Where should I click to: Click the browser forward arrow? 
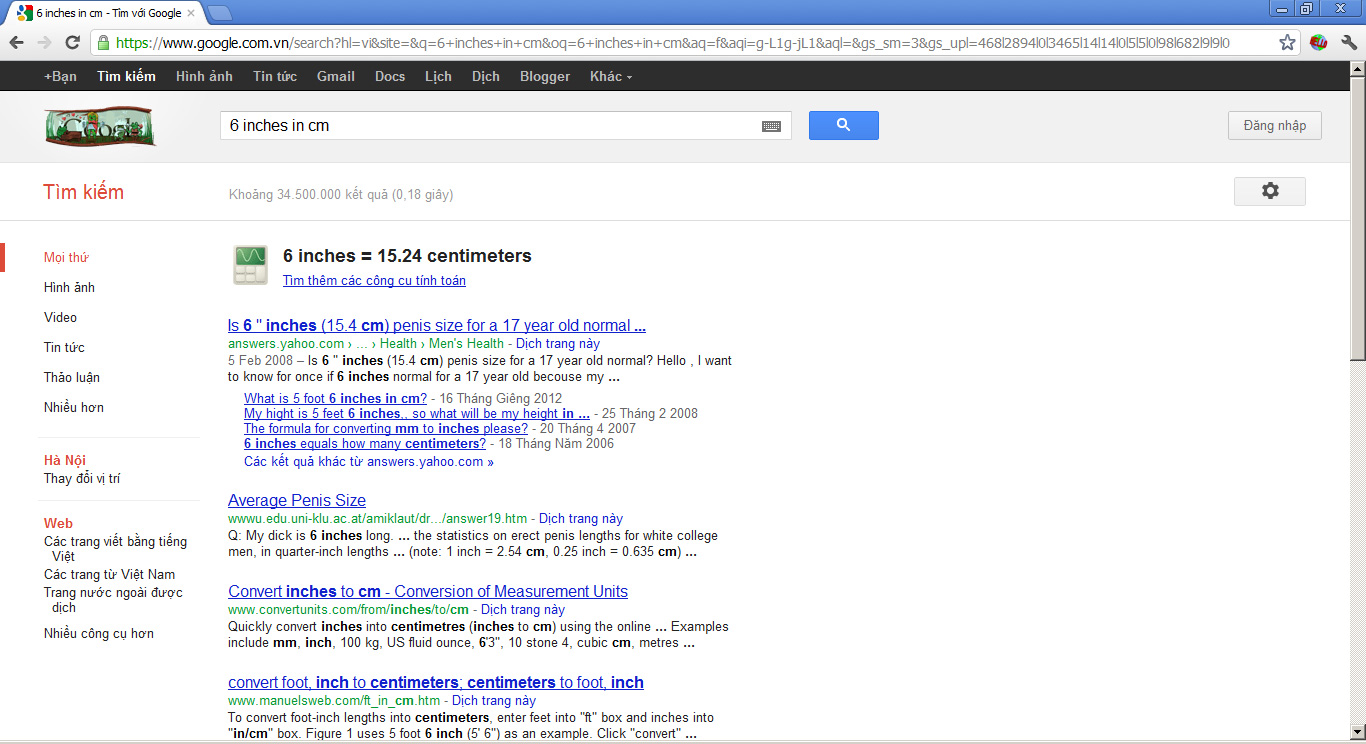pos(44,42)
